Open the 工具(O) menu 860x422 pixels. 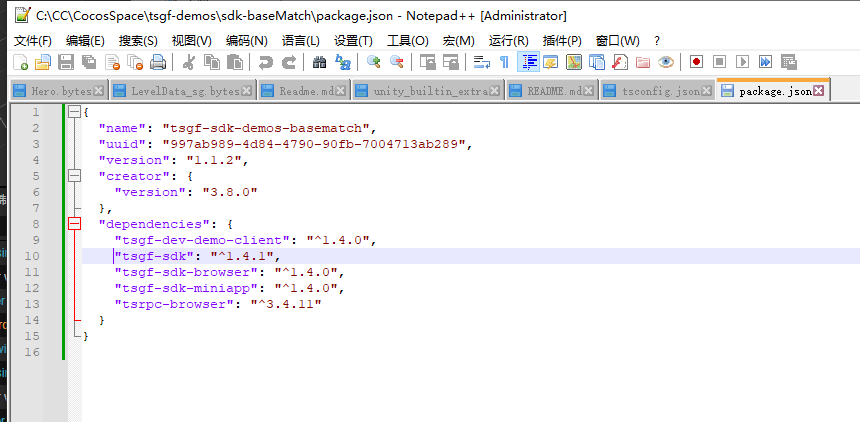(x=408, y=41)
